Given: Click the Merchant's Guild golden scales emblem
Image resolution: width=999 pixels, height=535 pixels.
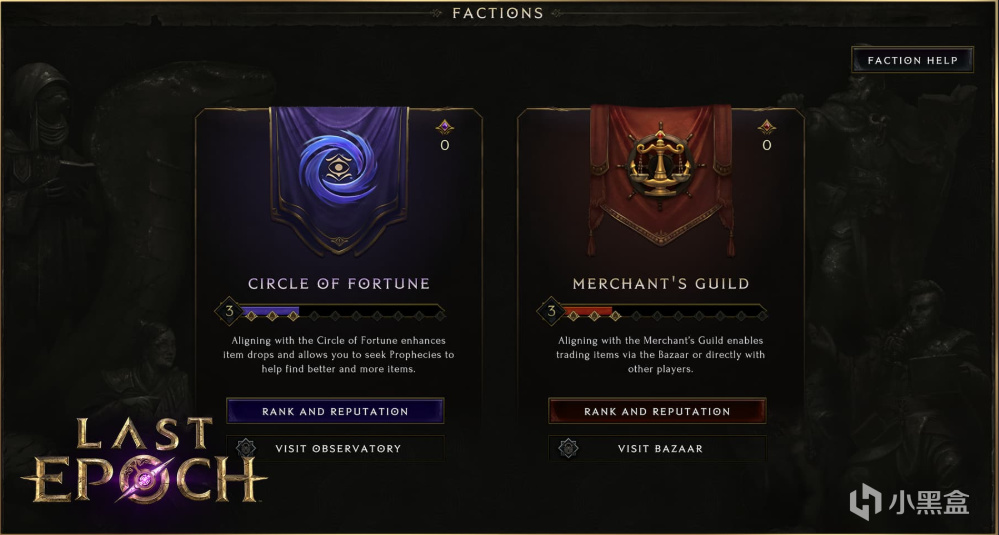Looking at the screenshot, I should [660, 164].
